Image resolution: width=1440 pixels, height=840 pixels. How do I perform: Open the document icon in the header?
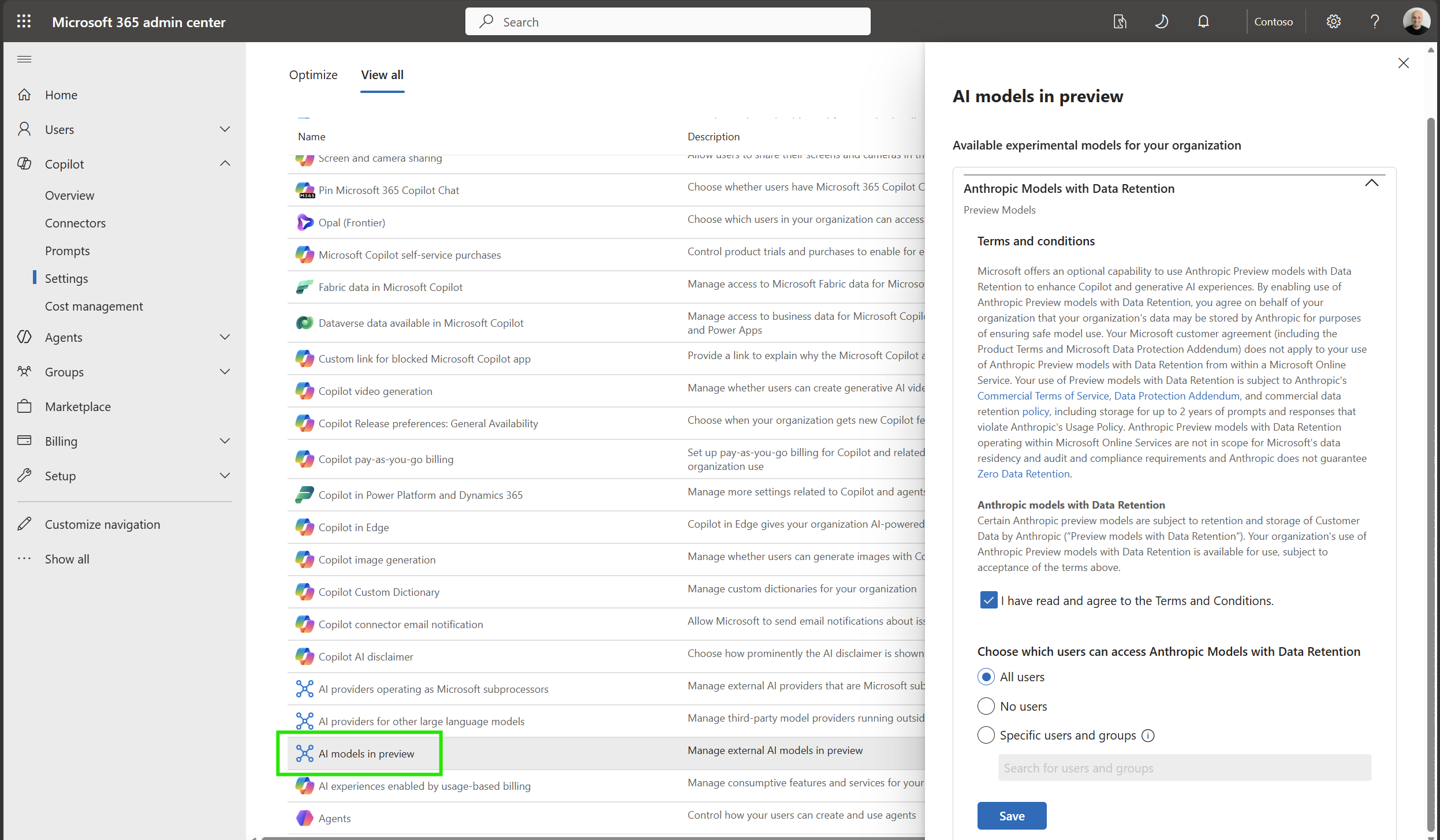[1120, 22]
